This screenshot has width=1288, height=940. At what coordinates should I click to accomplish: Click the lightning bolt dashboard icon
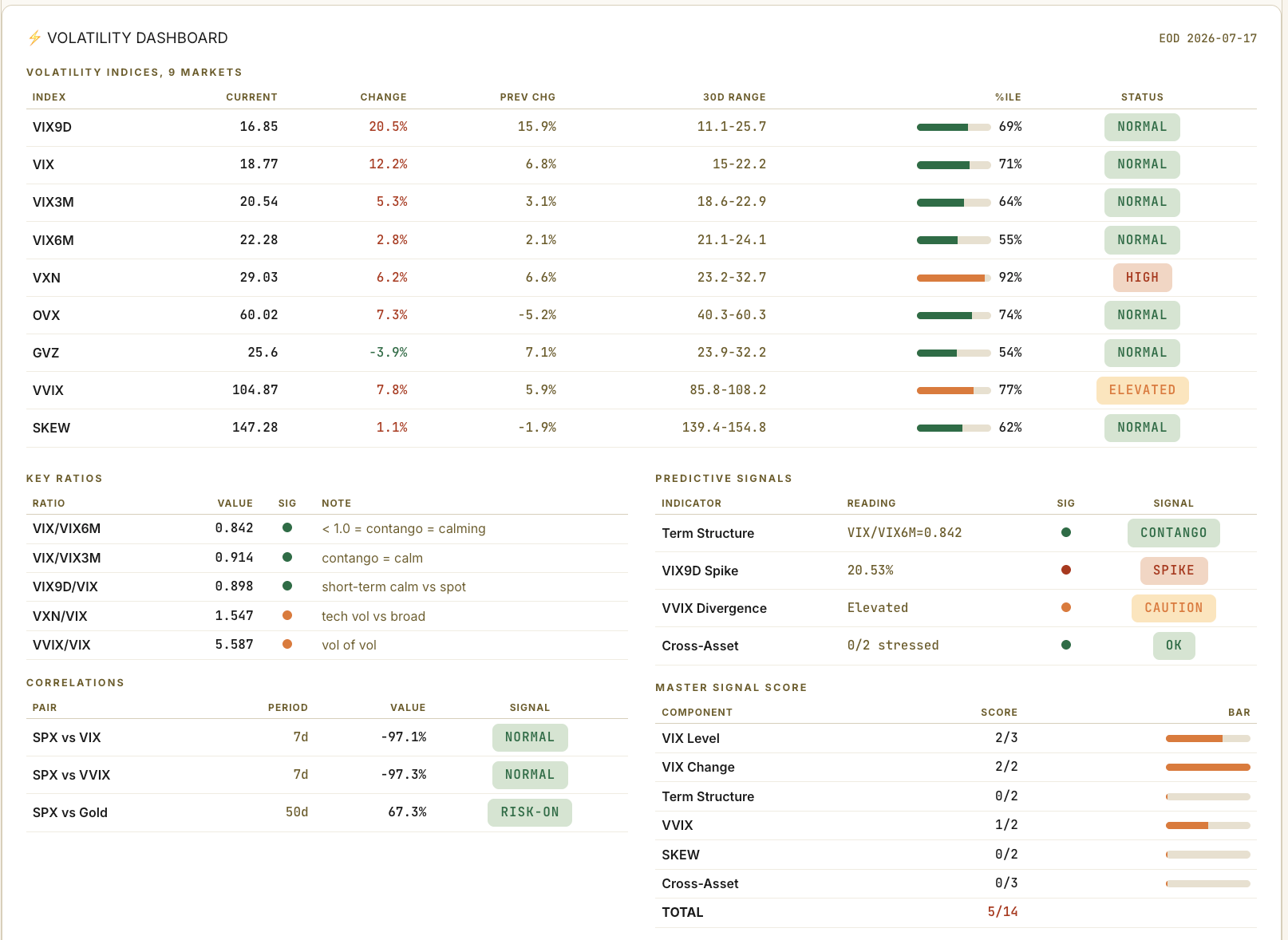(34, 38)
